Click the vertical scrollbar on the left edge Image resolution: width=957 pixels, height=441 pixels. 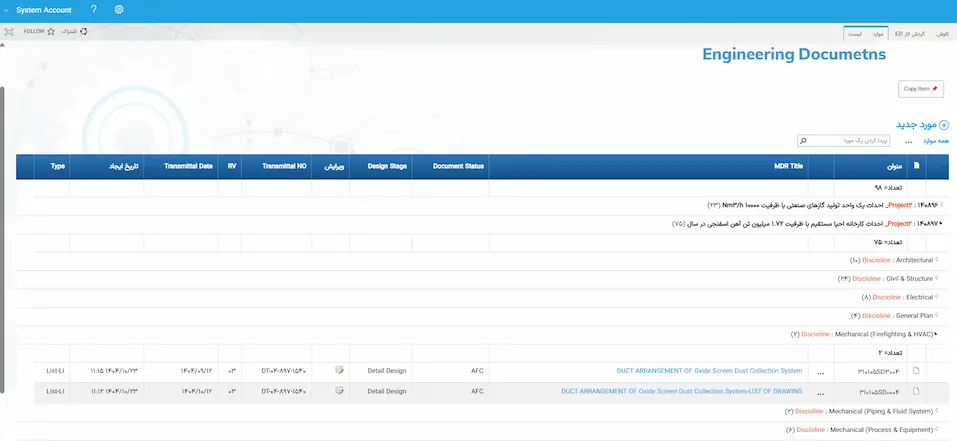coord(2,239)
